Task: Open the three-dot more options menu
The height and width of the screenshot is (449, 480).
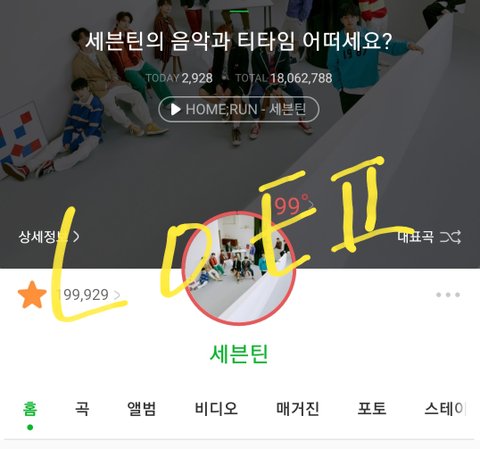Action: pos(448,295)
